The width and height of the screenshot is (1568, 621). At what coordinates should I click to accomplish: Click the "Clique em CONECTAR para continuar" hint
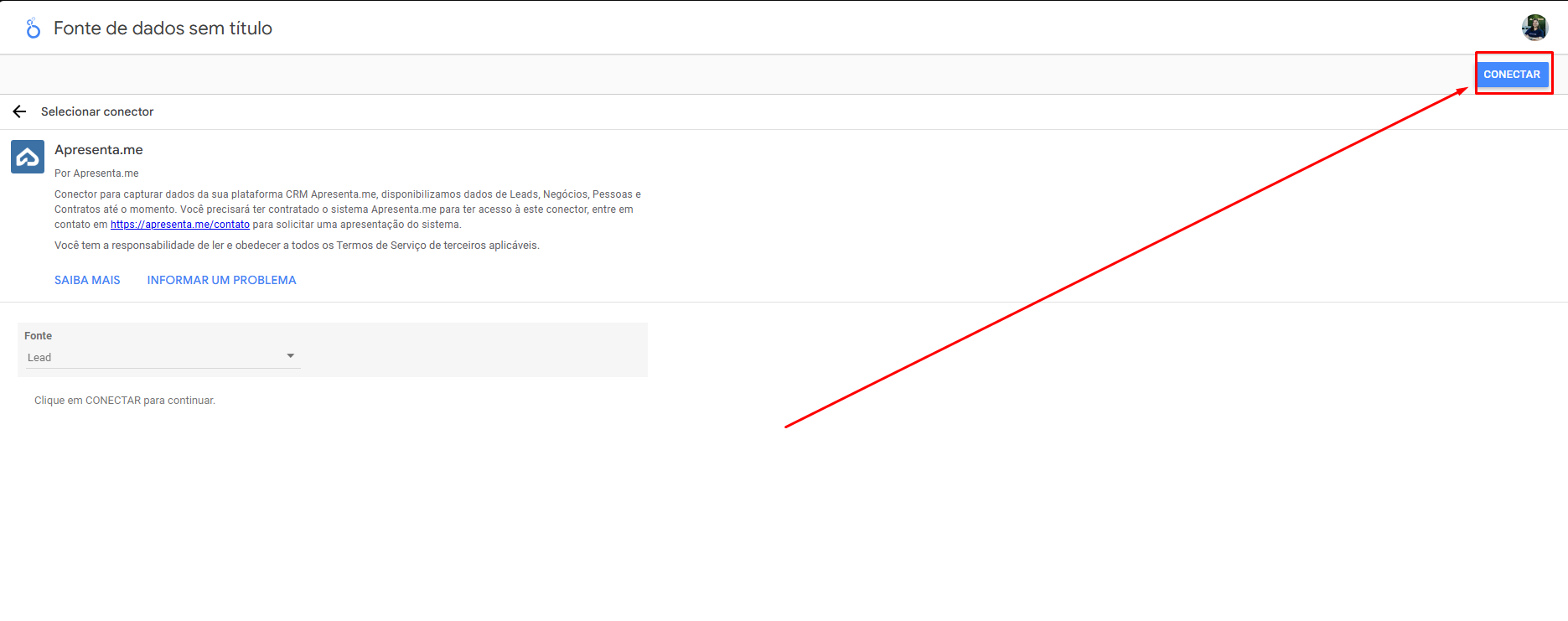(125, 401)
